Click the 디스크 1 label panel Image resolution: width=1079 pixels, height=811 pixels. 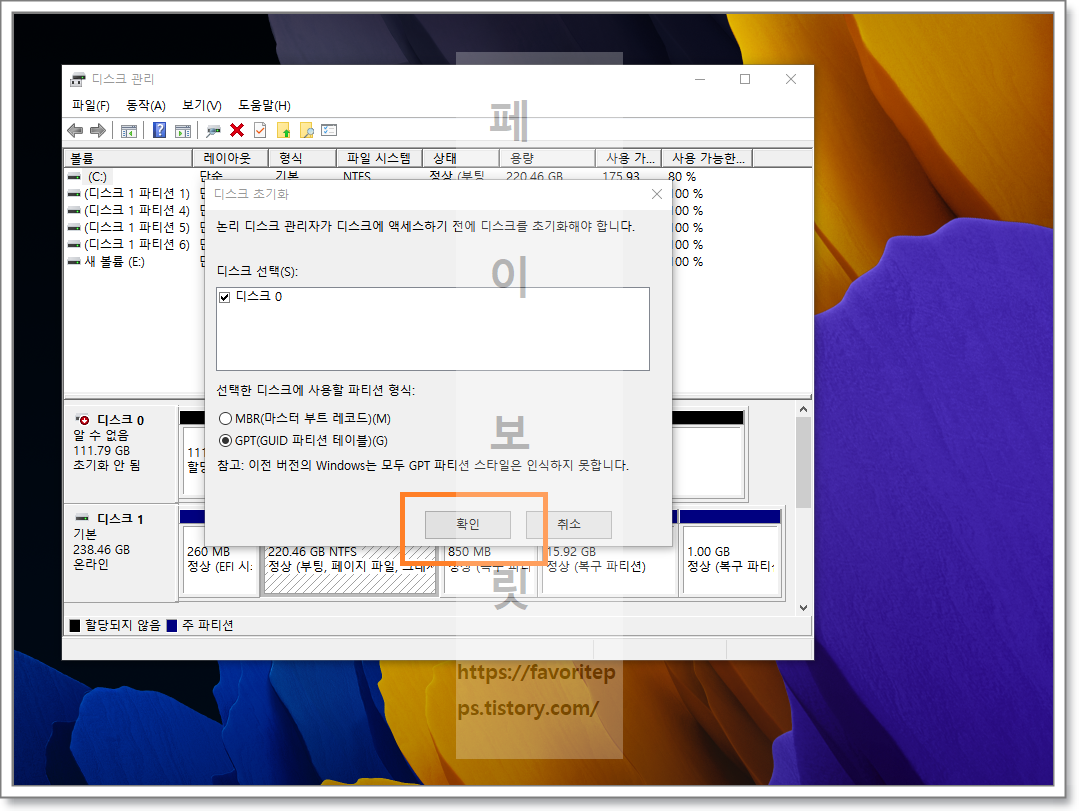(120, 552)
